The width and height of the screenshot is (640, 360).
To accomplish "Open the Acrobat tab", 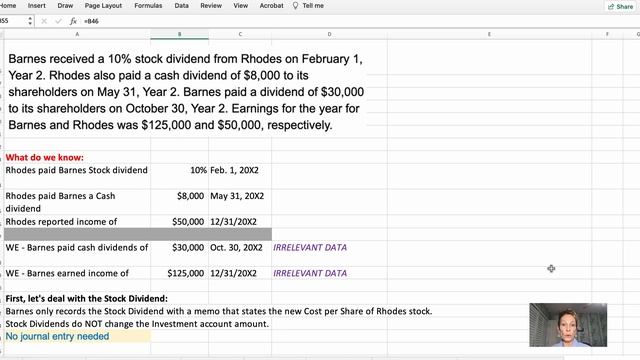I will click(271, 6).
